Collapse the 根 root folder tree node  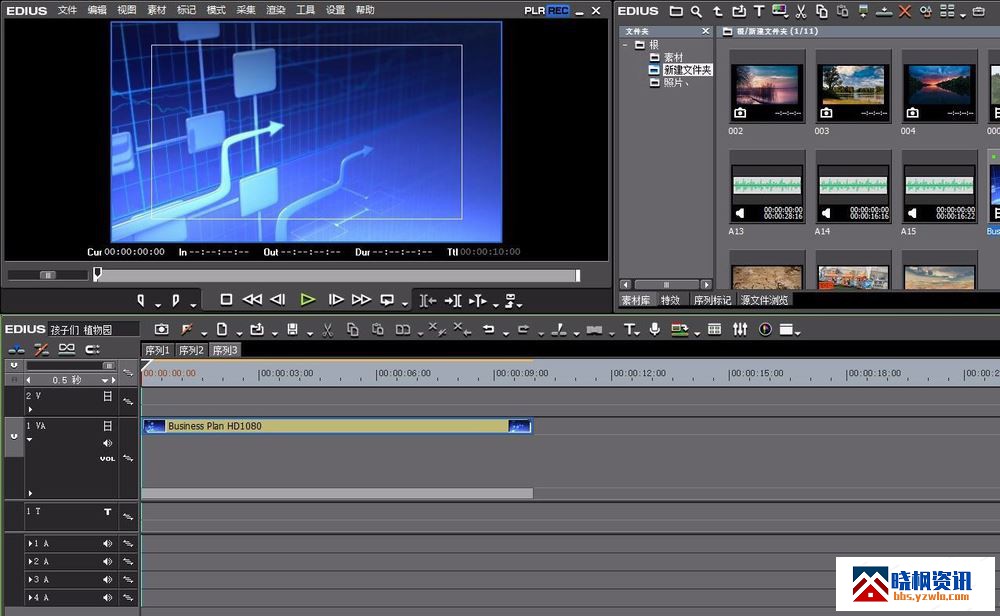(626, 45)
